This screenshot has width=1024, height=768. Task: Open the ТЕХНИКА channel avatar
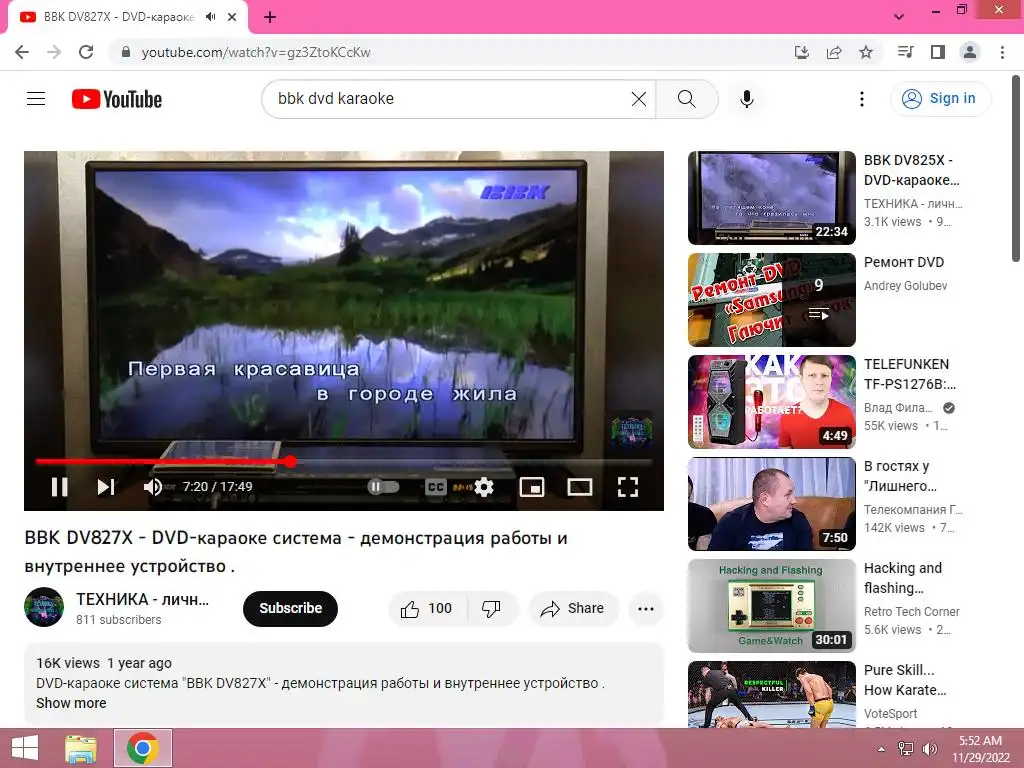tap(44, 607)
